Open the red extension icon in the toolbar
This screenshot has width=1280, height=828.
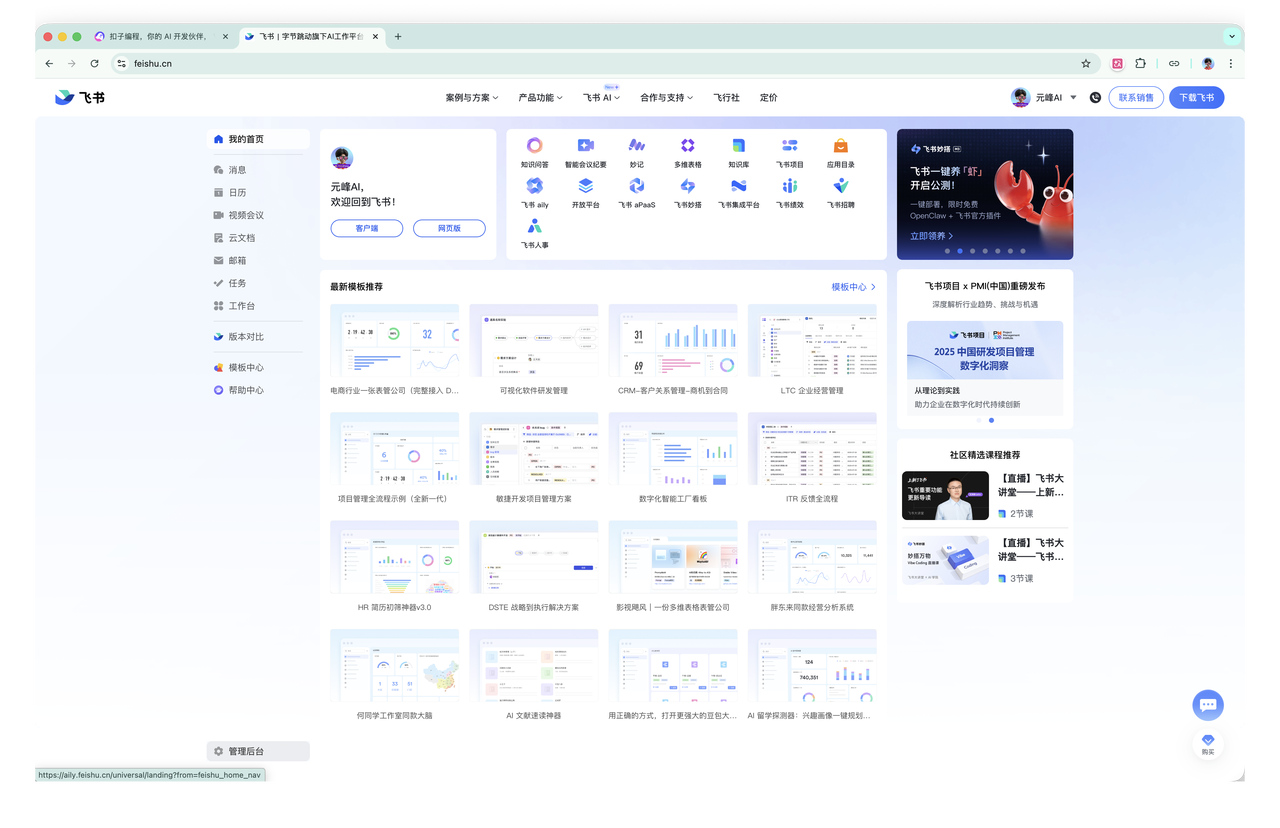(x=1117, y=63)
